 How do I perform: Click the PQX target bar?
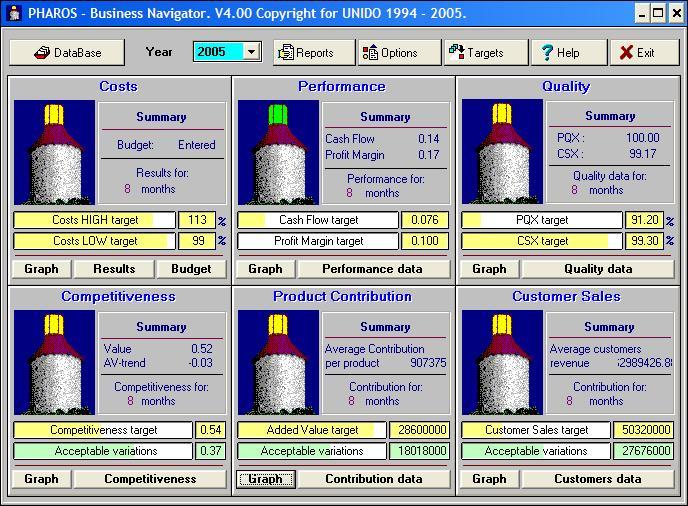[542, 220]
